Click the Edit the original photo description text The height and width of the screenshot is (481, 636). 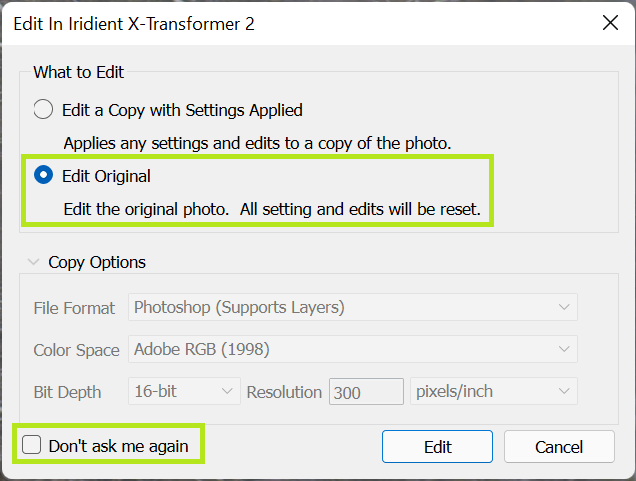click(x=272, y=210)
